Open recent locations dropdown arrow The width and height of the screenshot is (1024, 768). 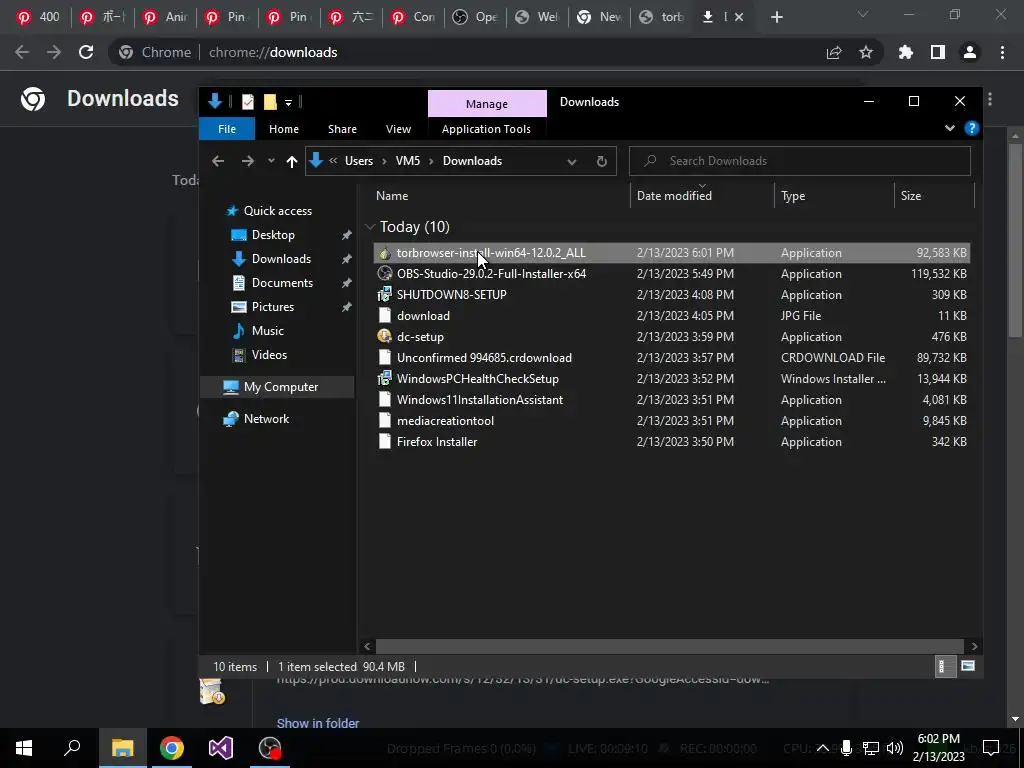(x=271, y=161)
